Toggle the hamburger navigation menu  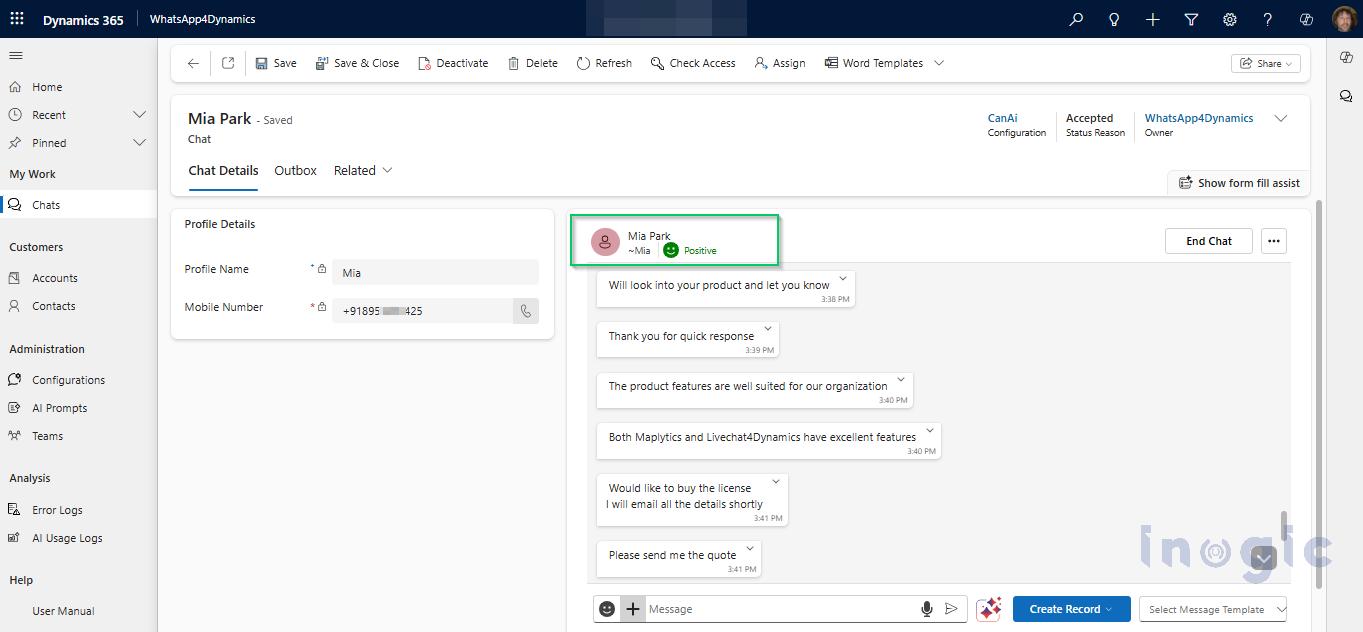coord(15,56)
